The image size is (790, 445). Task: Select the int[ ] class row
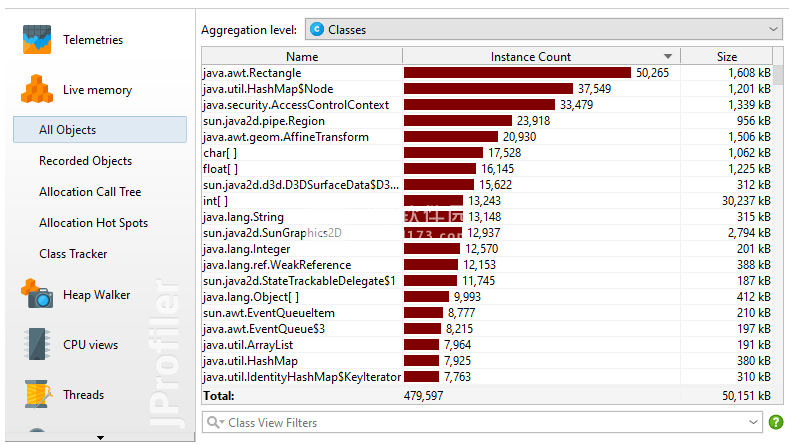click(487, 201)
